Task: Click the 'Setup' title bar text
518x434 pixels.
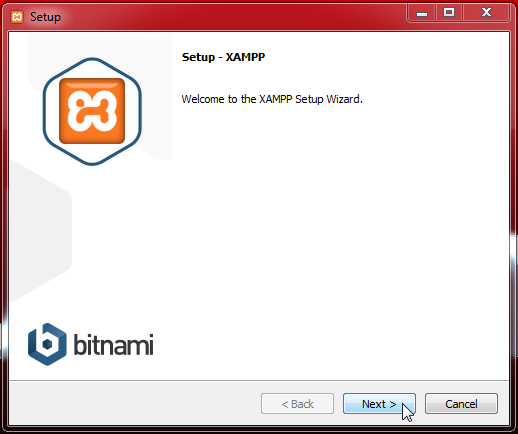Action: tap(46, 17)
